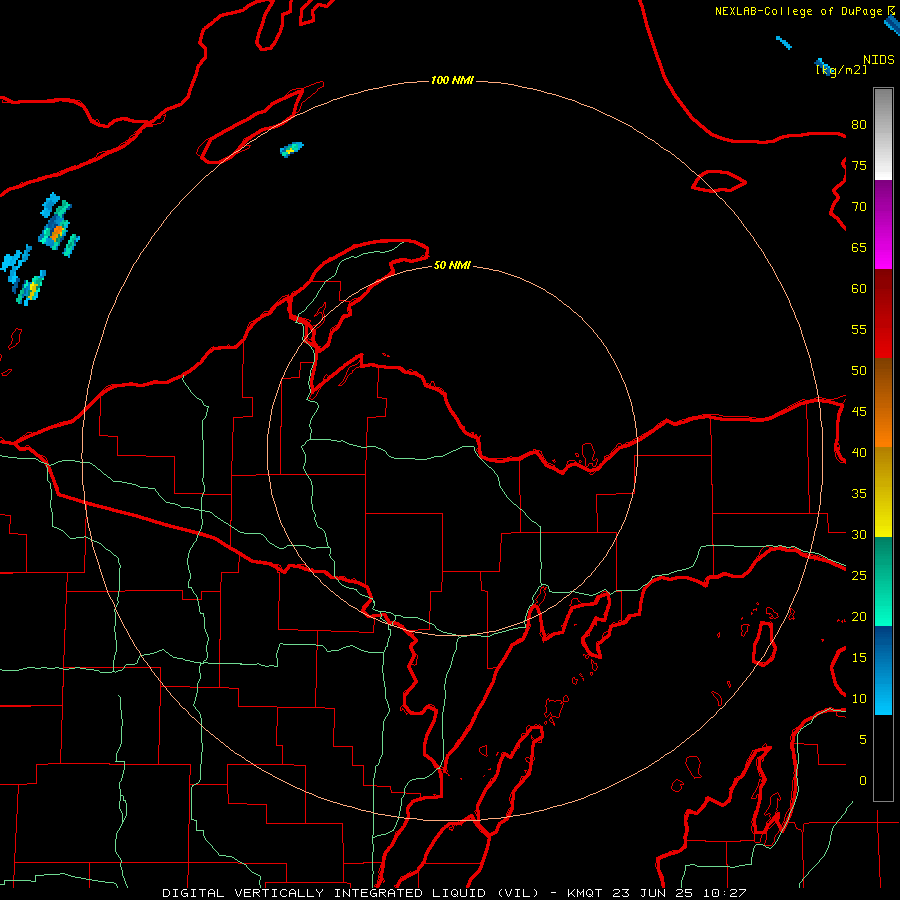Click the kg/m2 units label
Viewport: 900px width, 900px height.
click(842, 70)
